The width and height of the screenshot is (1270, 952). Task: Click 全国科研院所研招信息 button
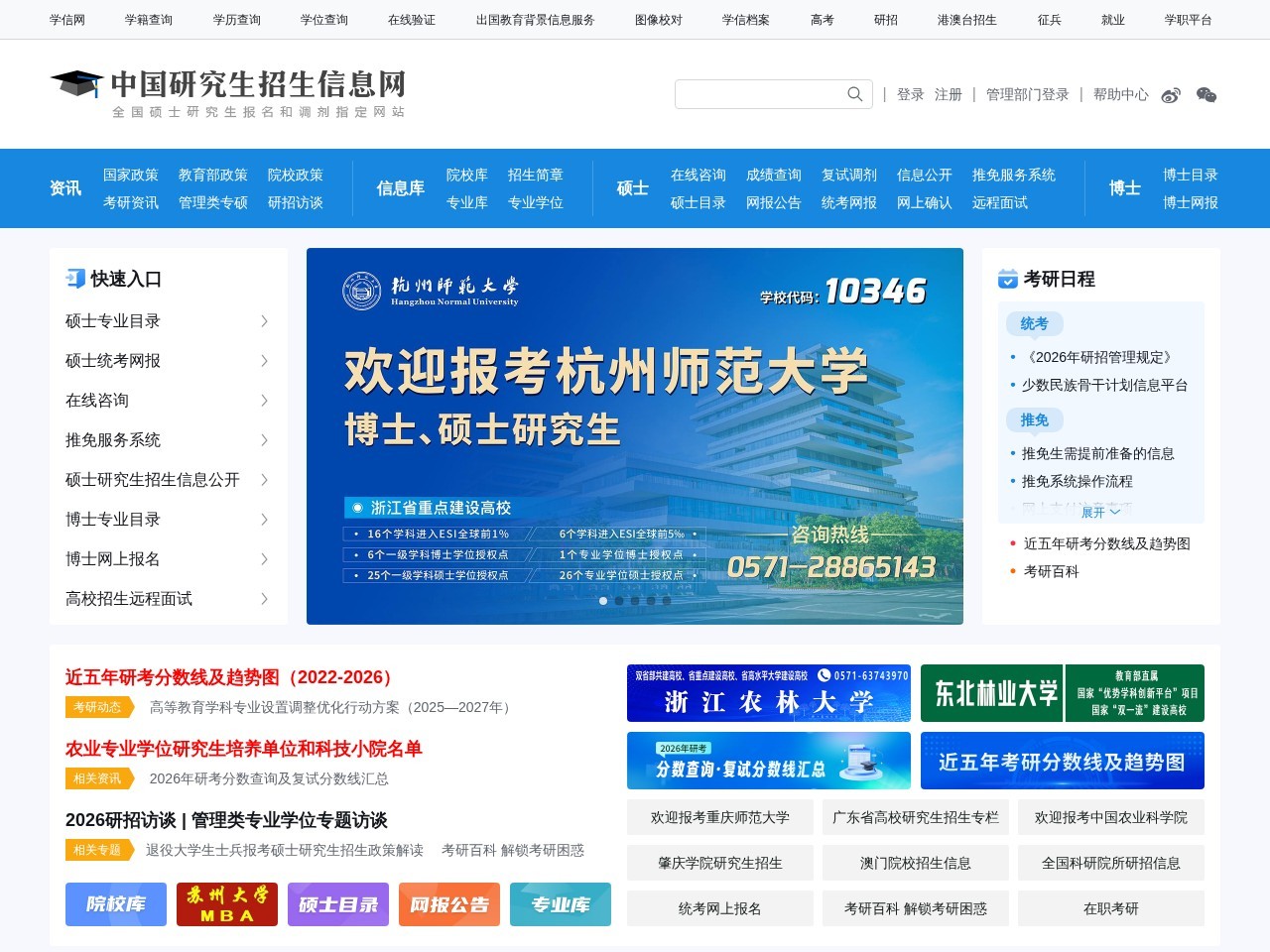pos(1111,863)
